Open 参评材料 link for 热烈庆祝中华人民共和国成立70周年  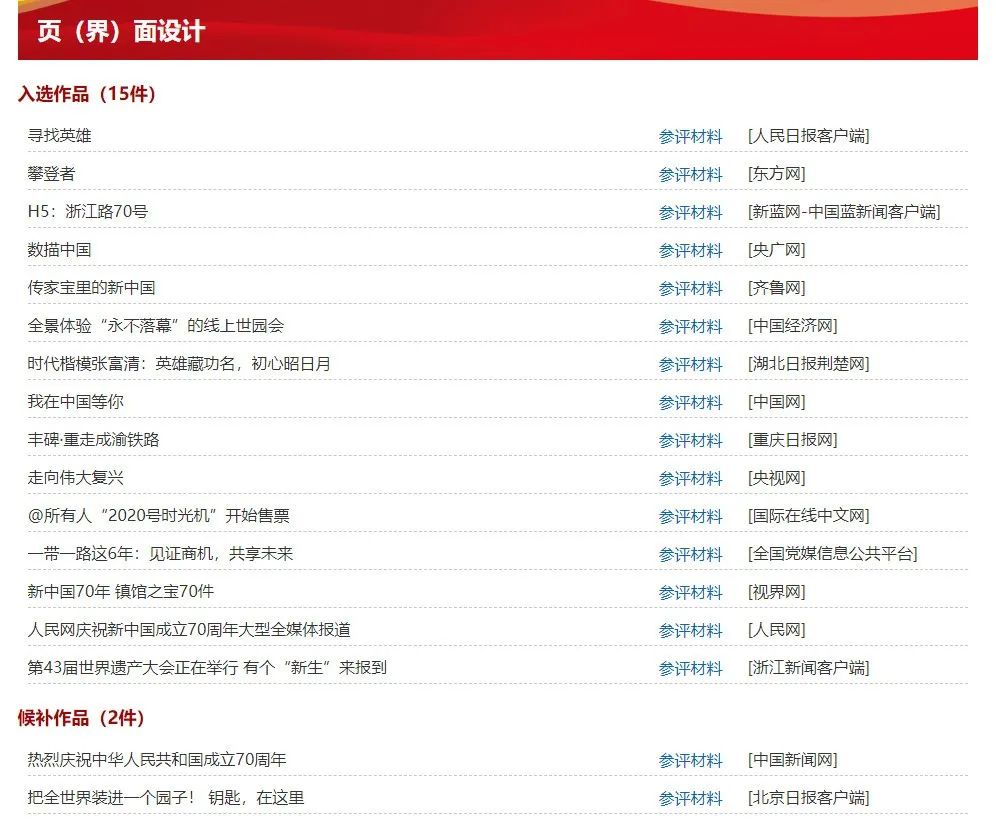click(690, 761)
